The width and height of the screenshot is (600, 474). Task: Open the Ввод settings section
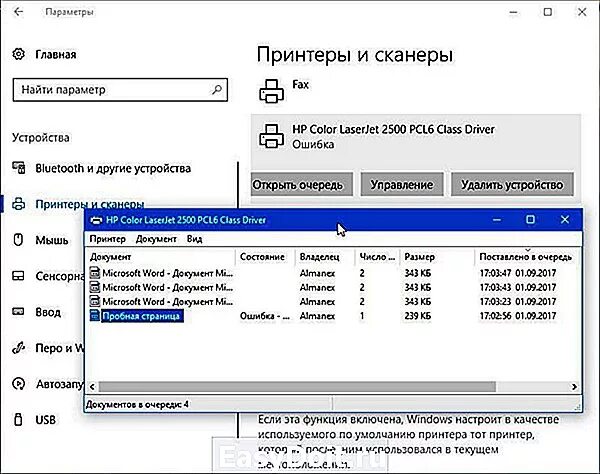tap(48, 312)
